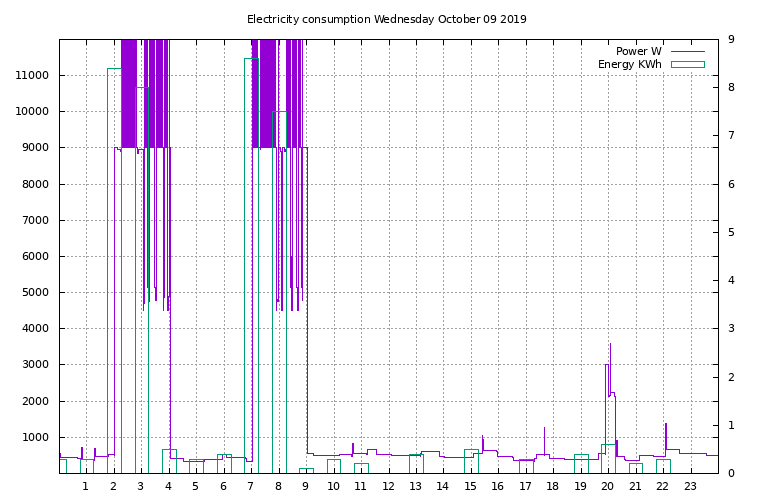Click hour 13 on the x-axis
Image resolution: width=768 pixels, height=500 pixels.
tap(415, 486)
